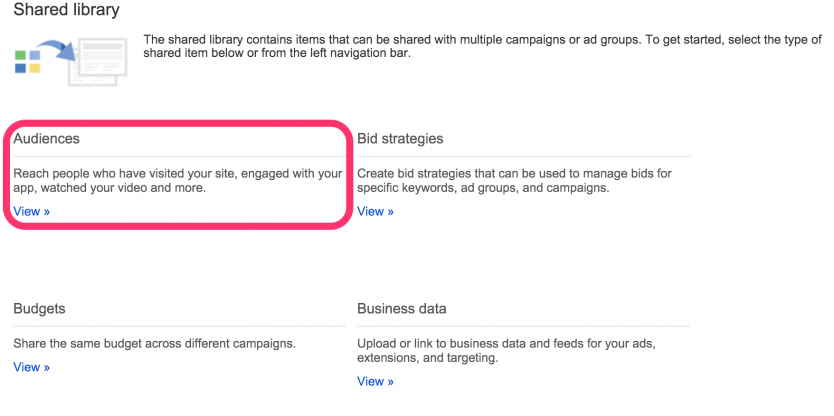Click the dark blue square in library icon
Viewport: 834px width, 416px height.
tap(20, 68)
